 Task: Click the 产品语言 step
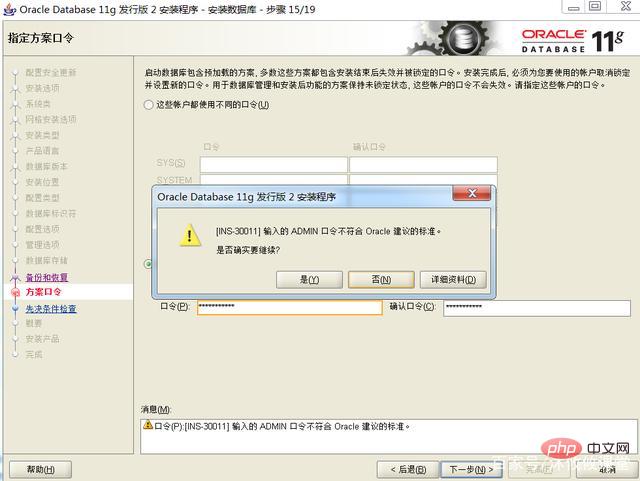pos(42,151)
